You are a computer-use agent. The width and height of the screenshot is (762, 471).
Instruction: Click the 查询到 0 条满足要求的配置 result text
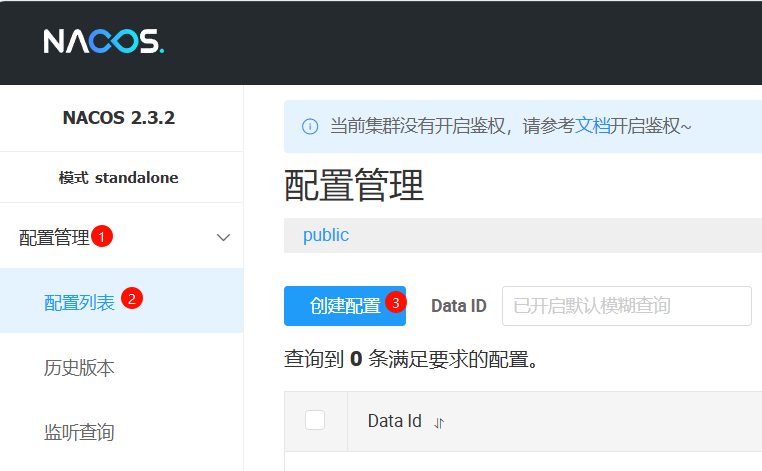411,360
